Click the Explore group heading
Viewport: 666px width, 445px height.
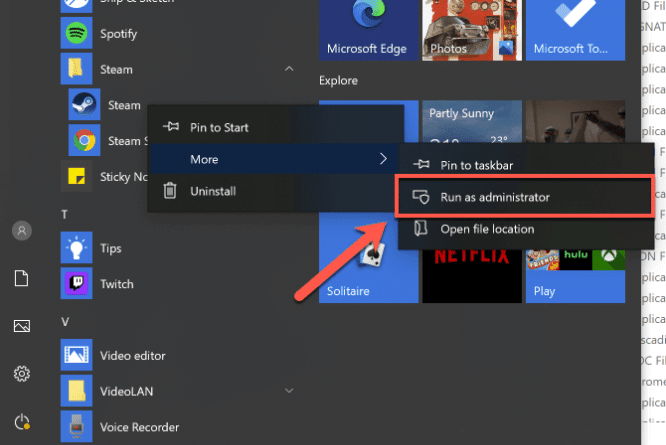click(339, 81)
